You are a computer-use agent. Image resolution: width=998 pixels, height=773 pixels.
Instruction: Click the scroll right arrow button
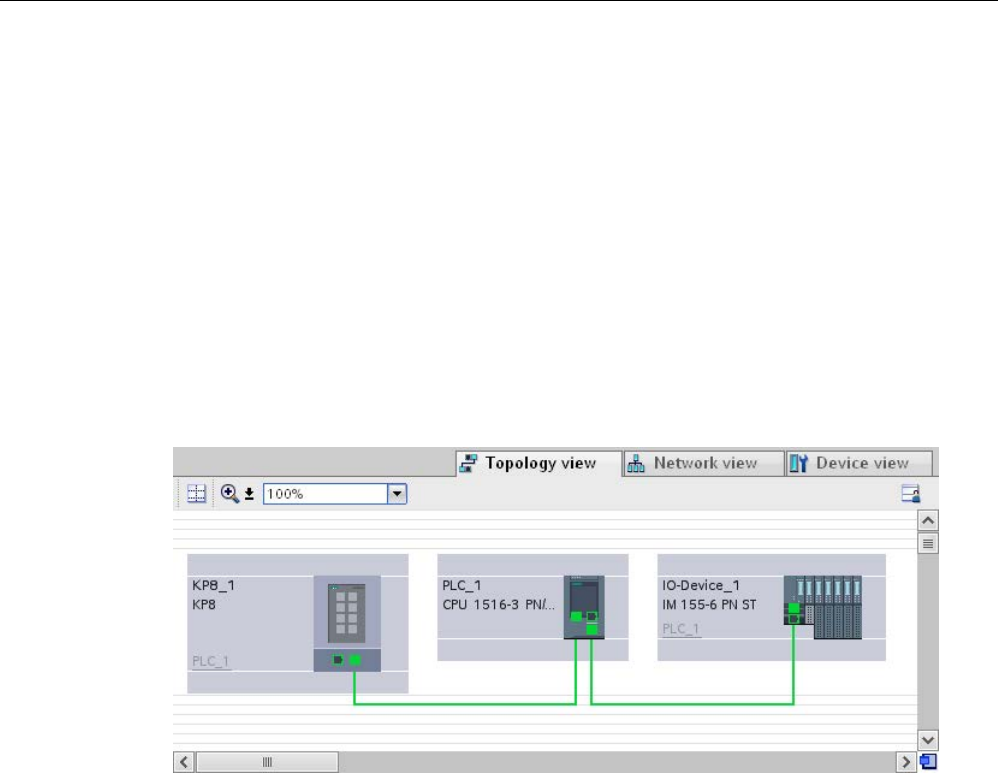(x=906, y=762)
